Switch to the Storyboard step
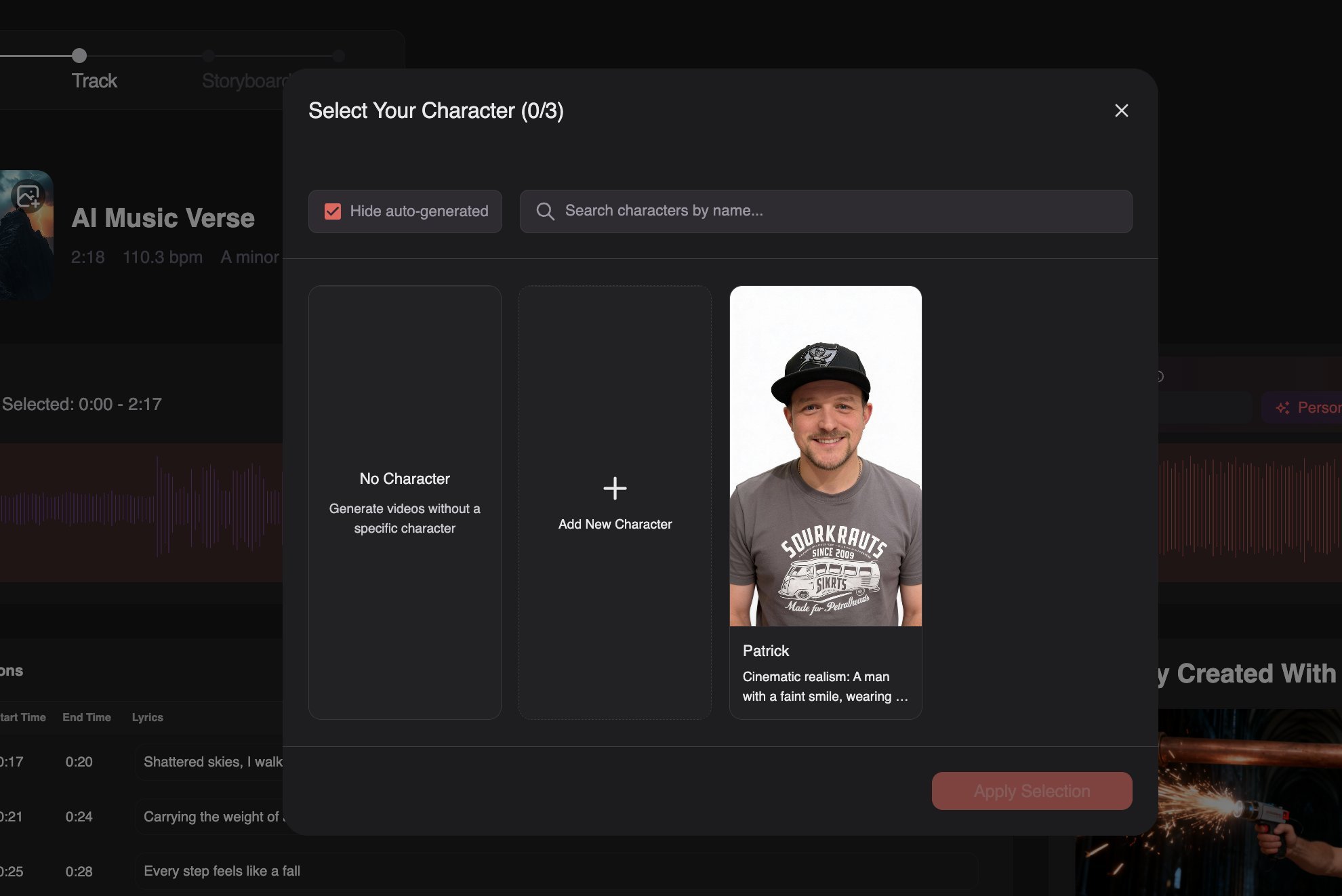 pyautogui.click(x=245, y=80)
